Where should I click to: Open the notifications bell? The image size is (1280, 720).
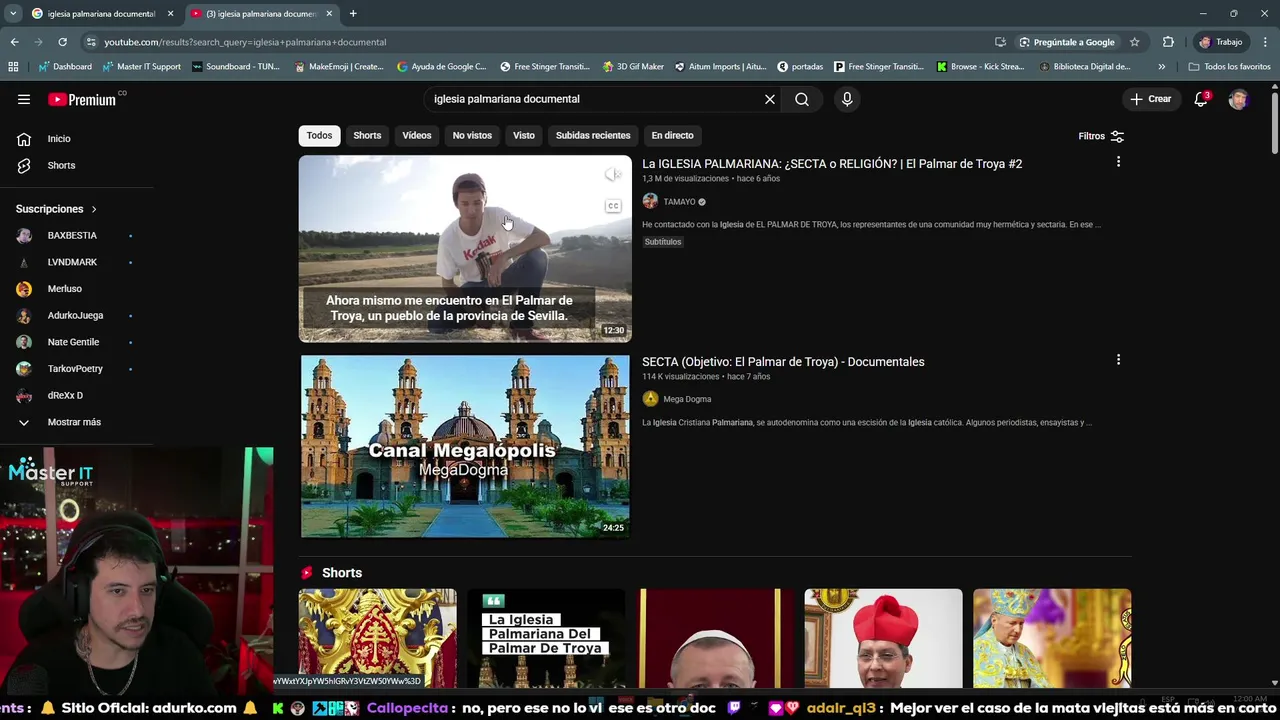click(1201, 99)
